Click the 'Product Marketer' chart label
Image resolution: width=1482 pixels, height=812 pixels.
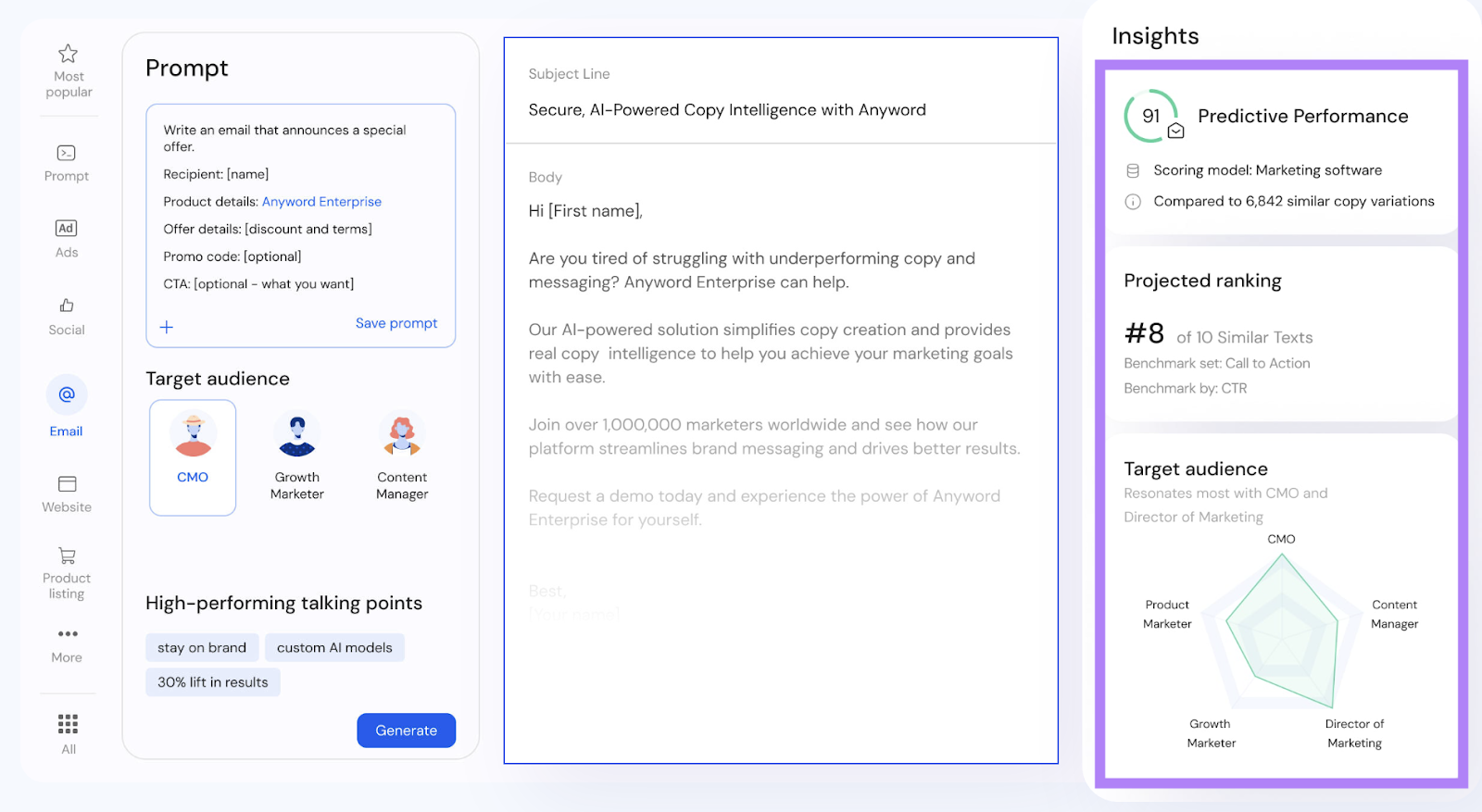(x=1167, y=615)
